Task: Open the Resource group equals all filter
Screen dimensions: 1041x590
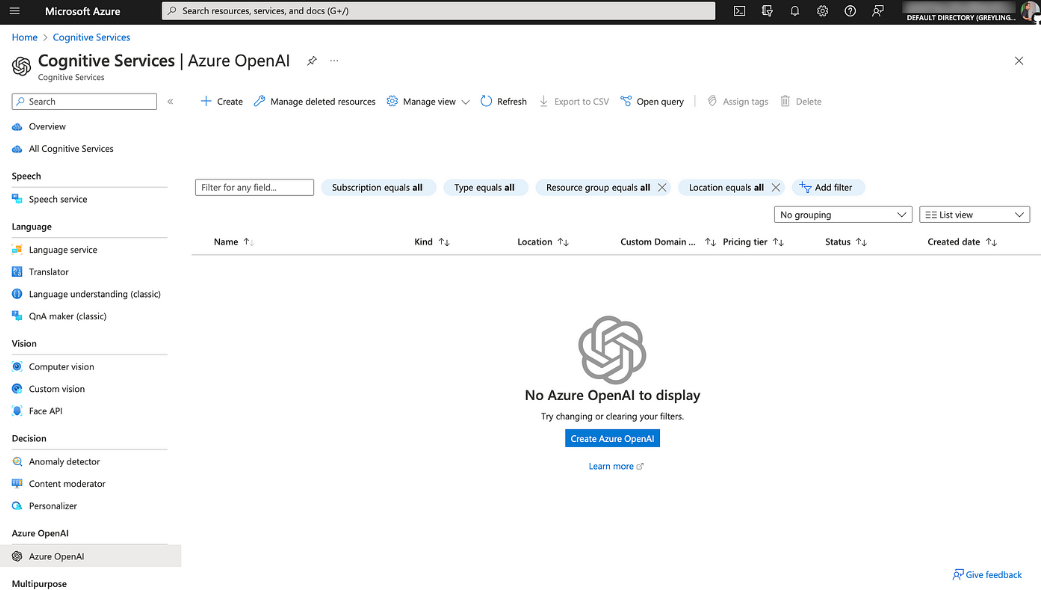Action: (598, 188)
